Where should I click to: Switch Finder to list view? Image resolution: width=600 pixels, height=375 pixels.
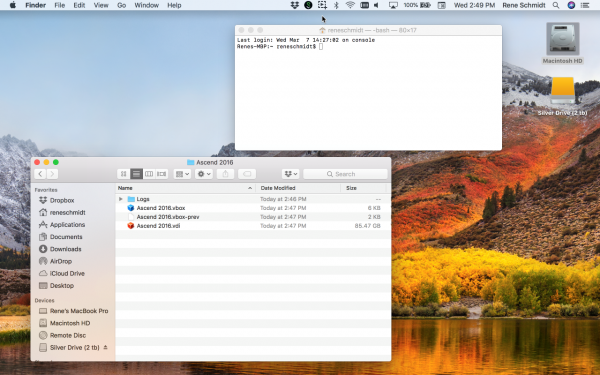coord(136,174)
